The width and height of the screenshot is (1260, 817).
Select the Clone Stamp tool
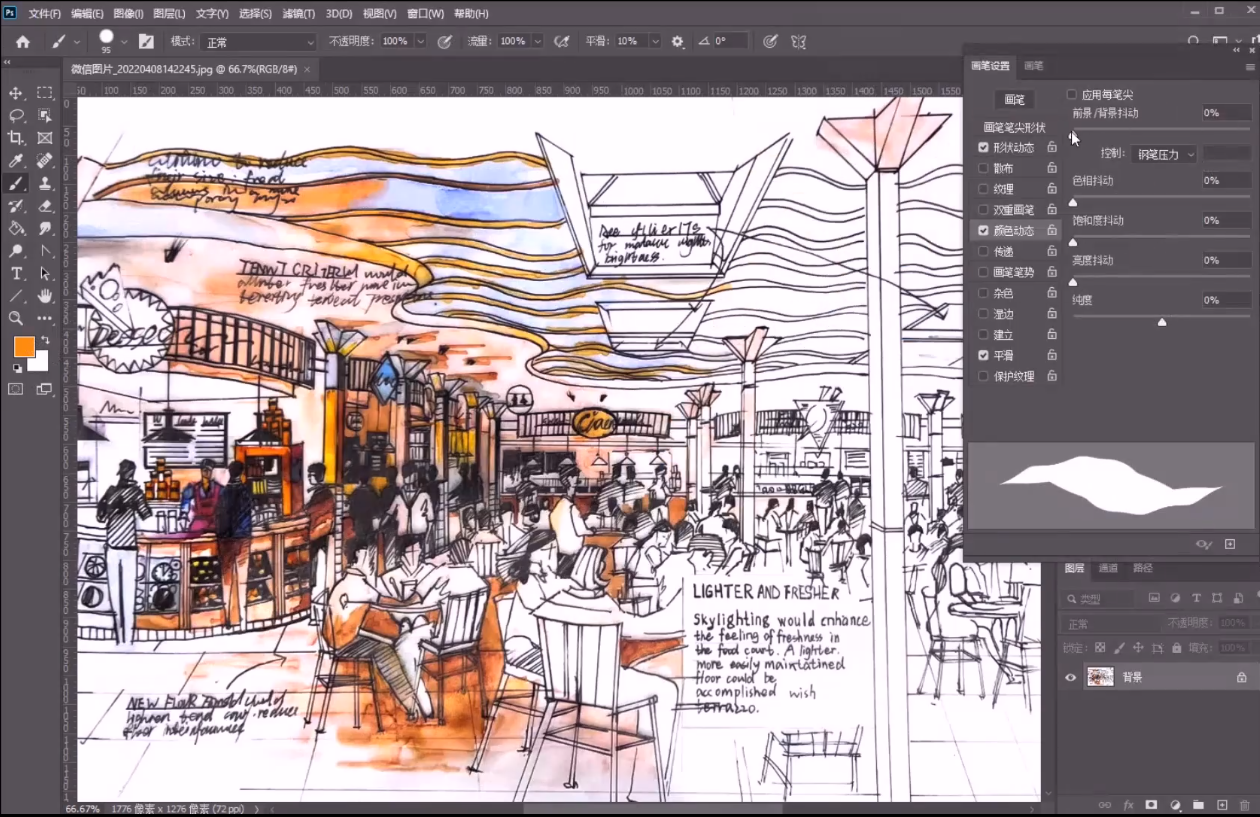(45, 184)
